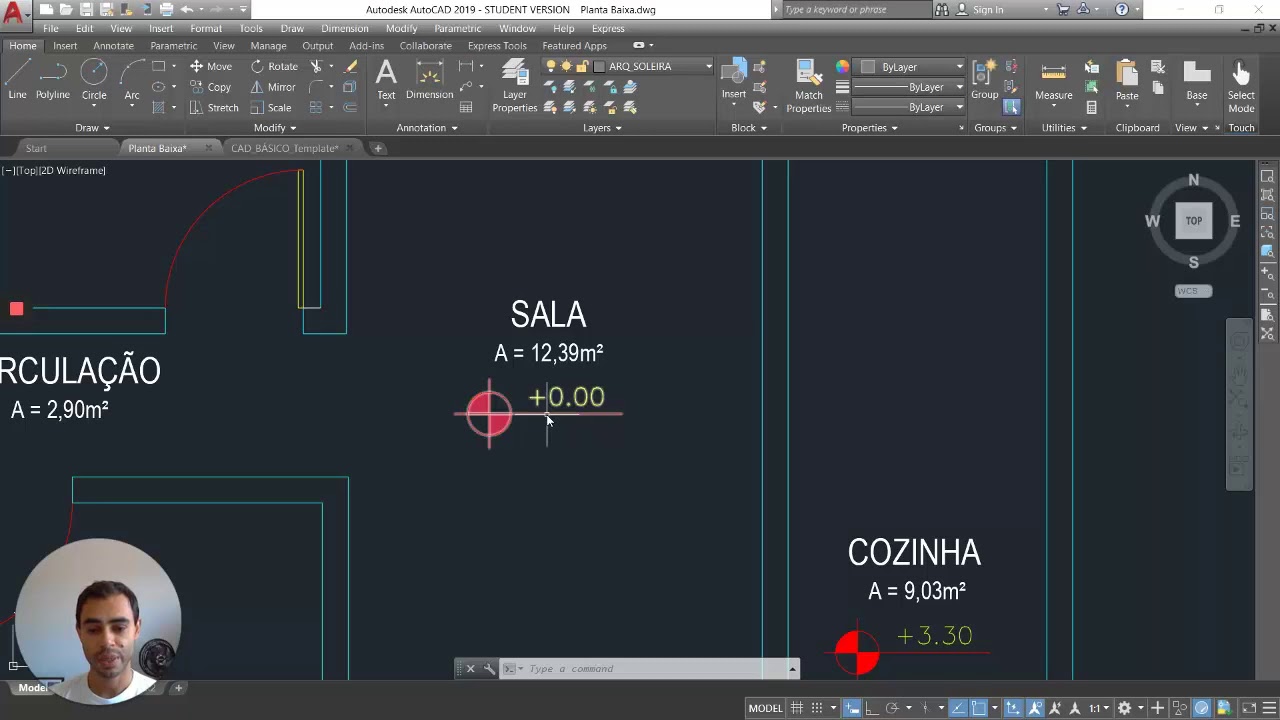Click the WCS label below ViewCube
This screenshot has height=720, width=1280.
pos(1193,291)
